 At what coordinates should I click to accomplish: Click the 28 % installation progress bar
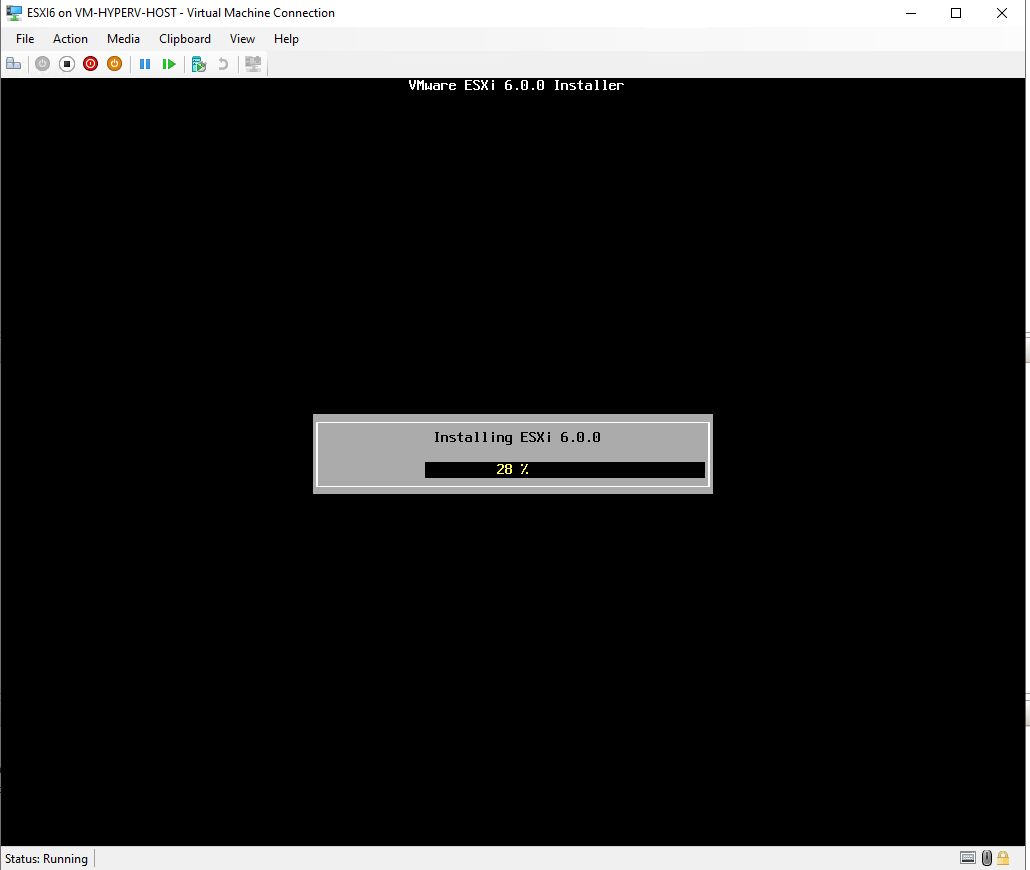point(565,469)
